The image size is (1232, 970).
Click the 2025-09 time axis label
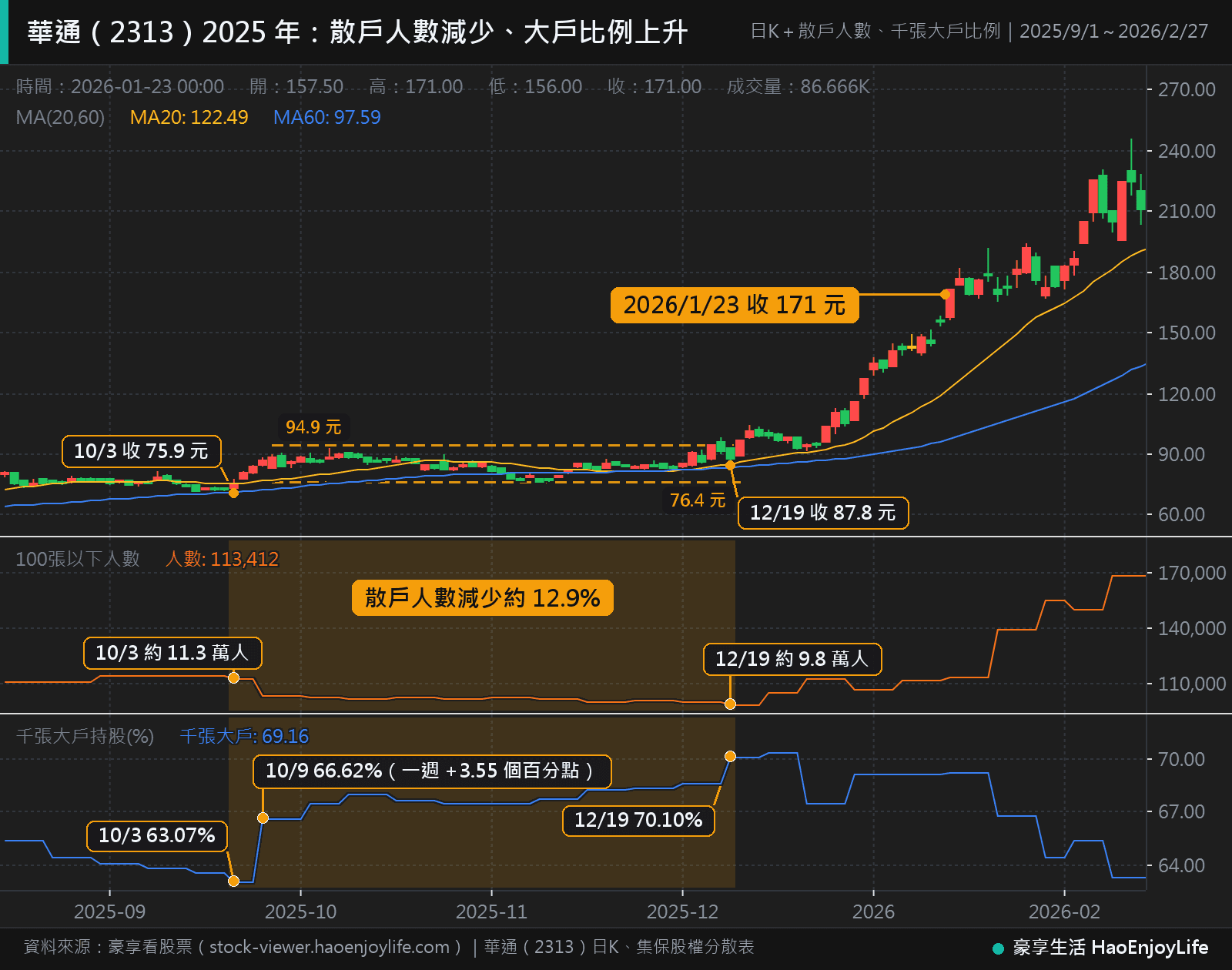110,911
